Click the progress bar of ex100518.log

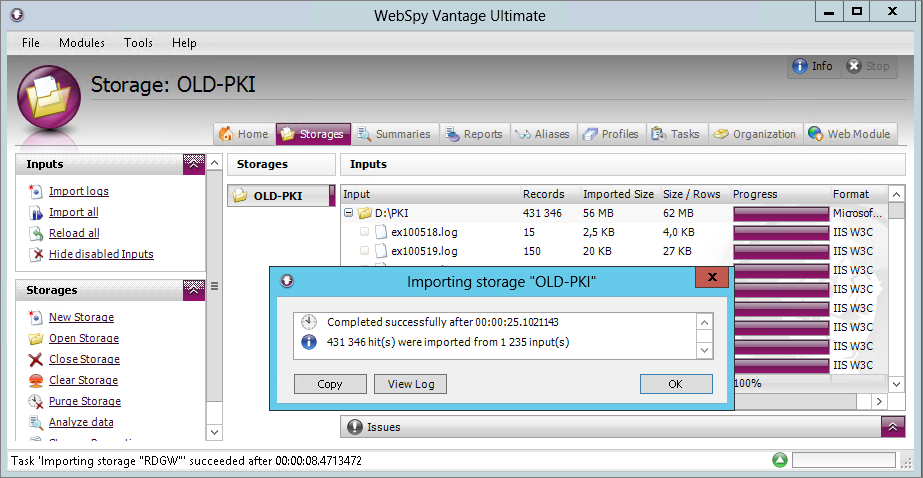click(781, 233)
